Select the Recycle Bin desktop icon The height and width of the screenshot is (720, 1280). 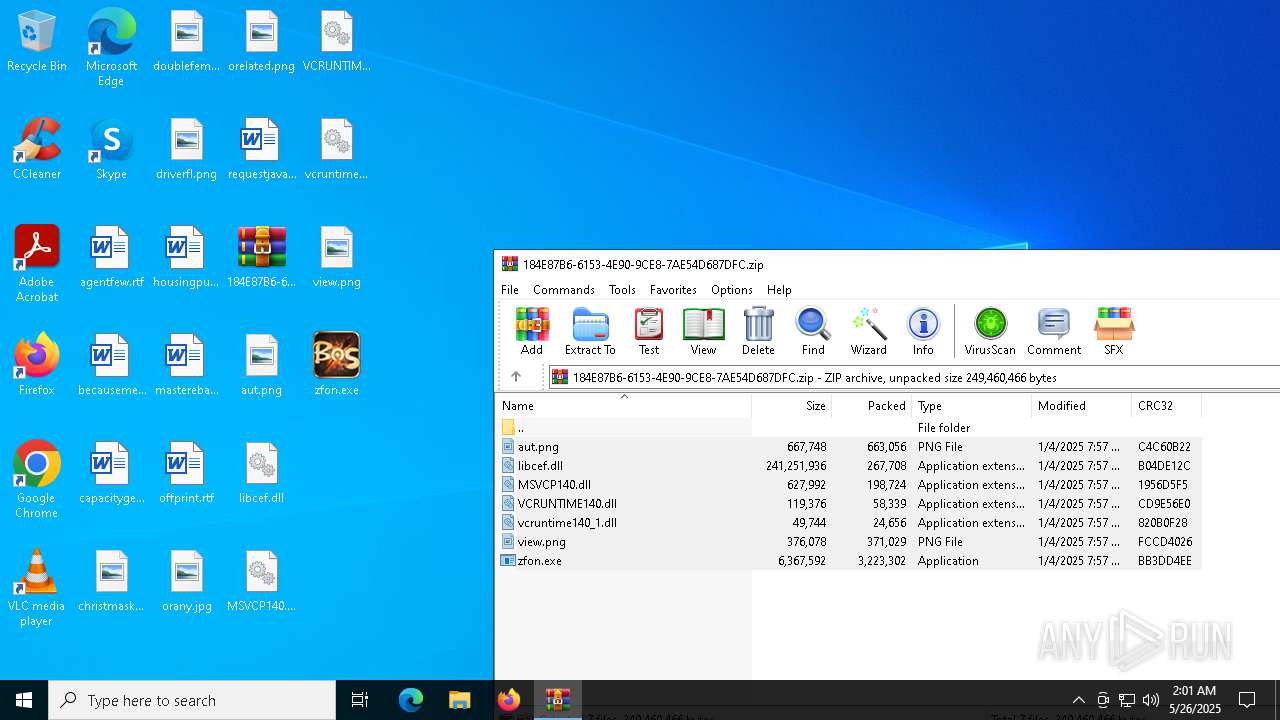click(37, 42)
